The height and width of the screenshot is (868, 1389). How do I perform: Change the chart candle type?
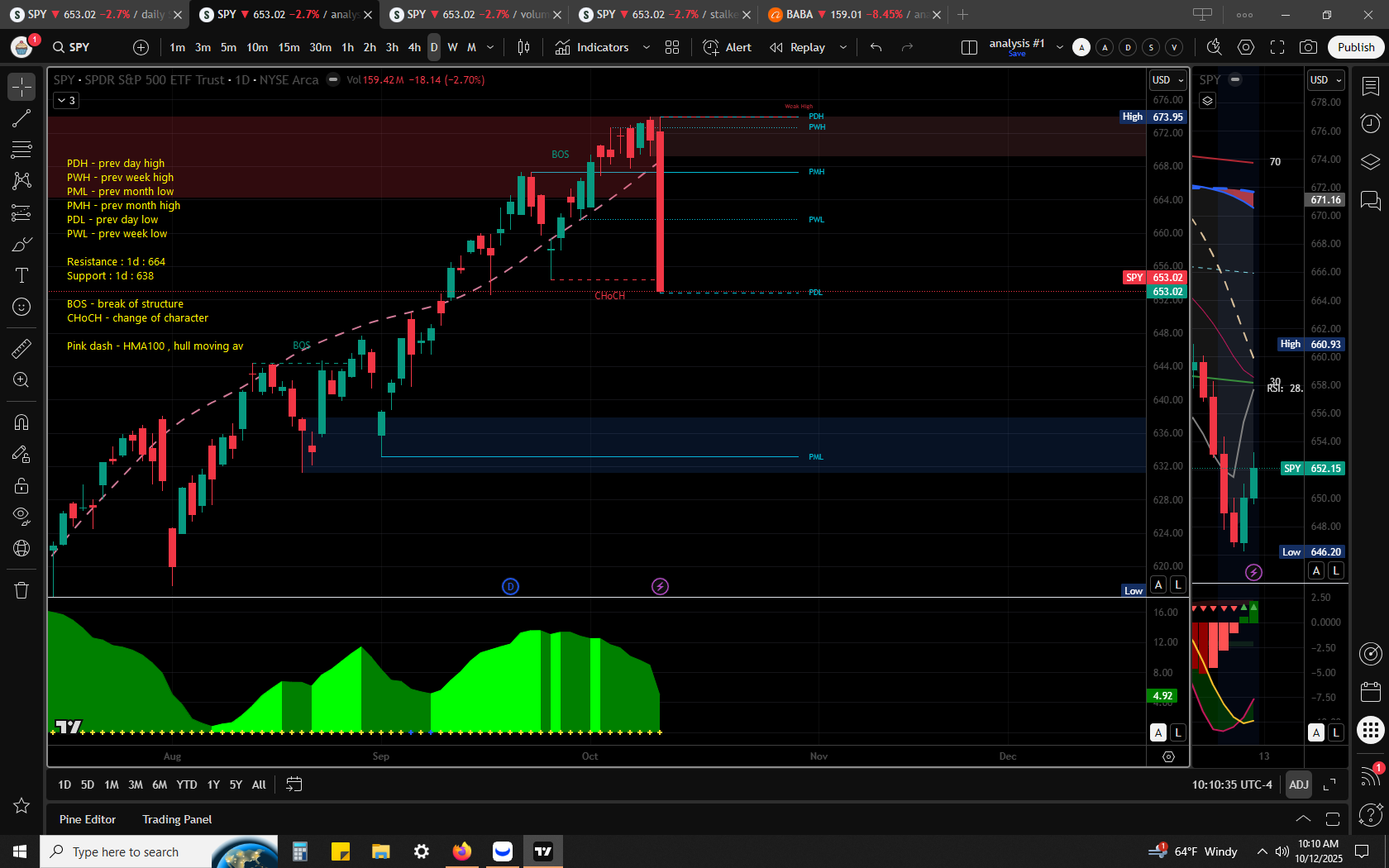click(x=523, y=47)
